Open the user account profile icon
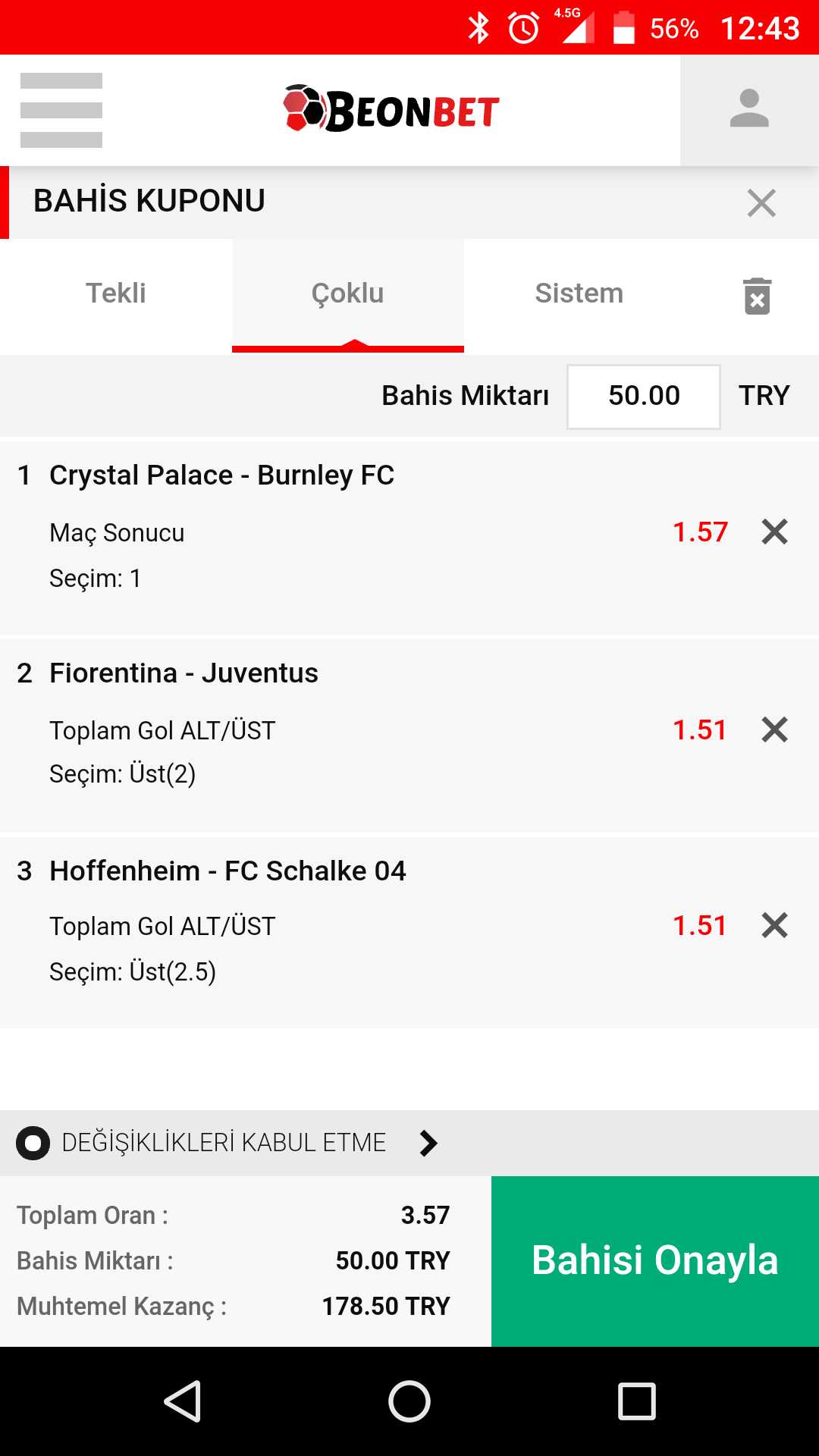The width and height of the screenshot is (819, 1456). [749, 110]
